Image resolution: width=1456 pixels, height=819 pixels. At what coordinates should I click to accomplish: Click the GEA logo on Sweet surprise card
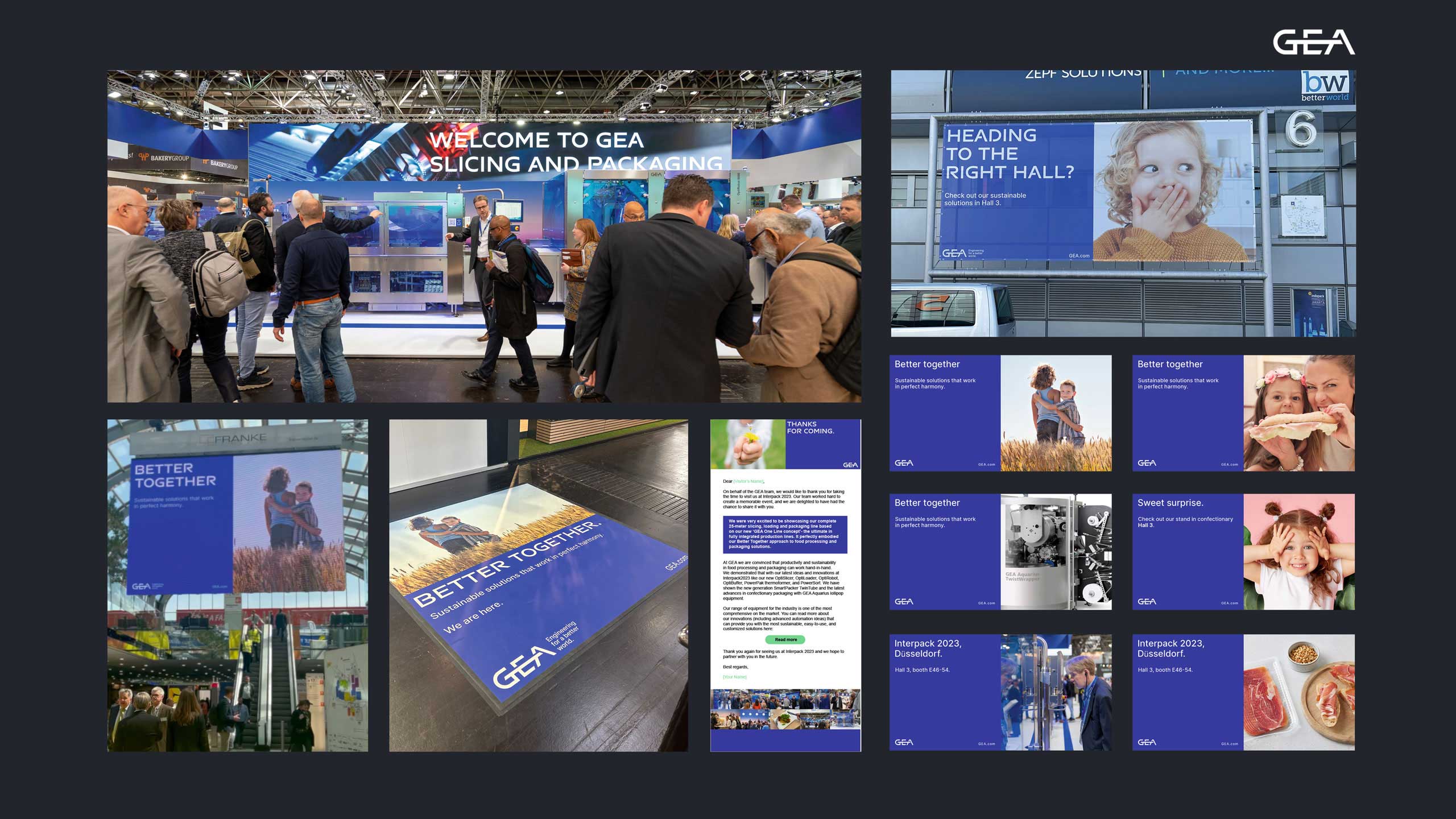(x=1147, y=602)
